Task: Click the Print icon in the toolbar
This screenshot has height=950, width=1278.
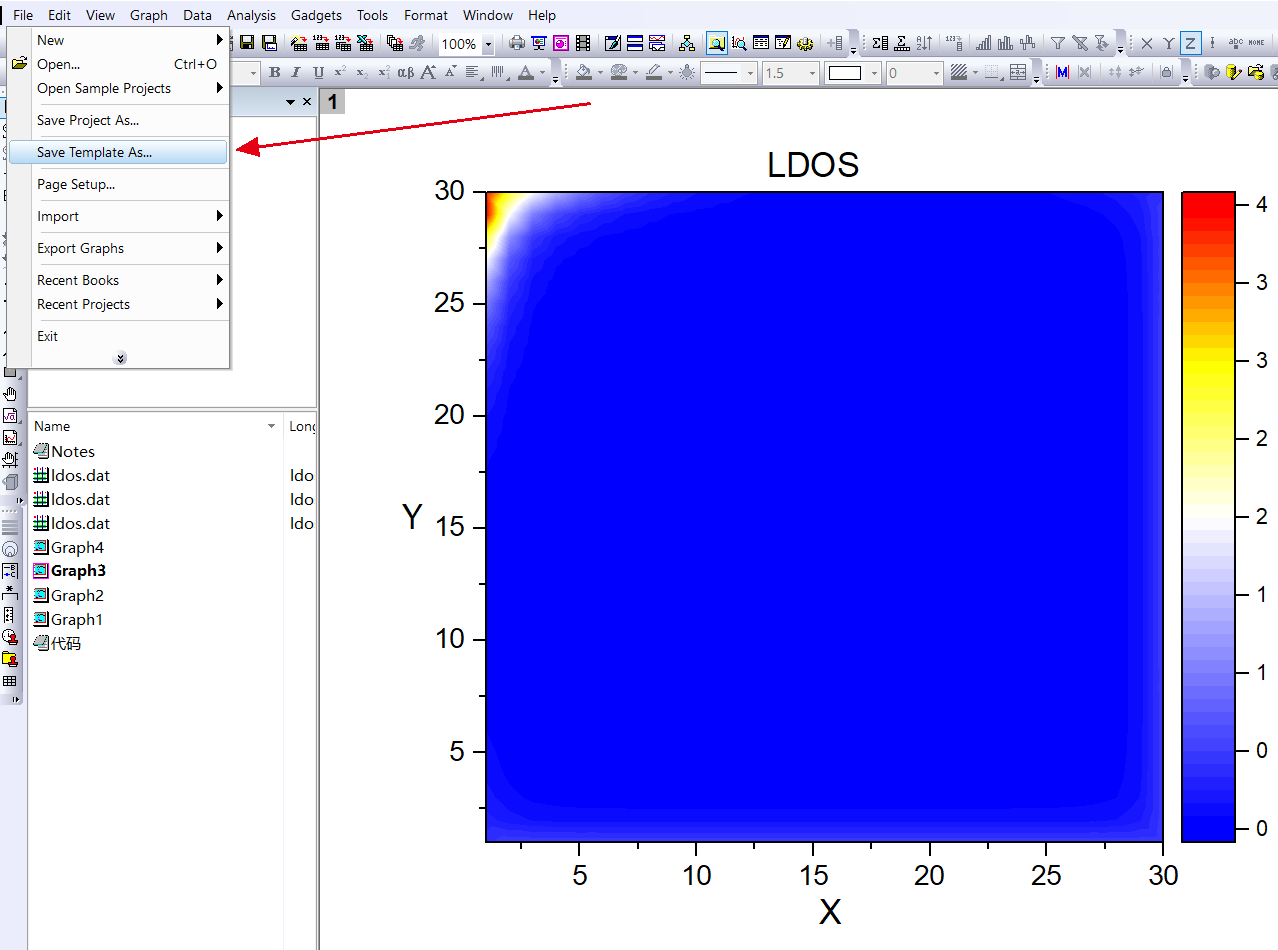Action: click(x=517, y=43)
